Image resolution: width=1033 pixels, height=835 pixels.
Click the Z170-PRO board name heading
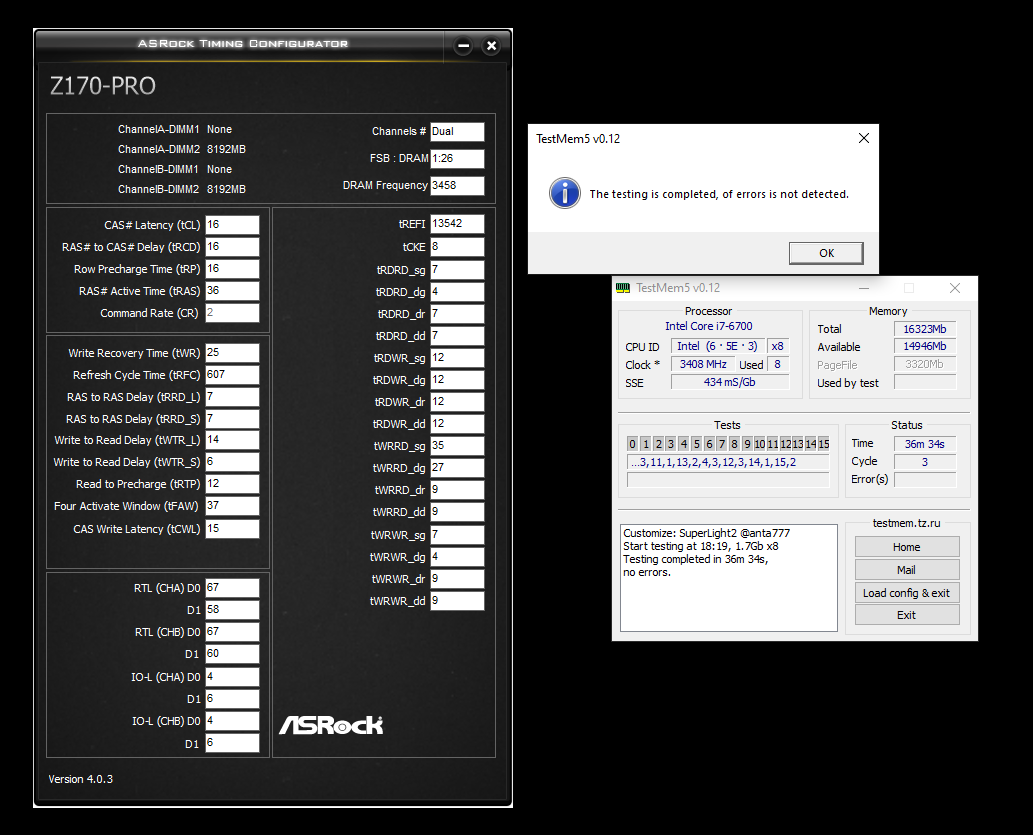point(103,86)
